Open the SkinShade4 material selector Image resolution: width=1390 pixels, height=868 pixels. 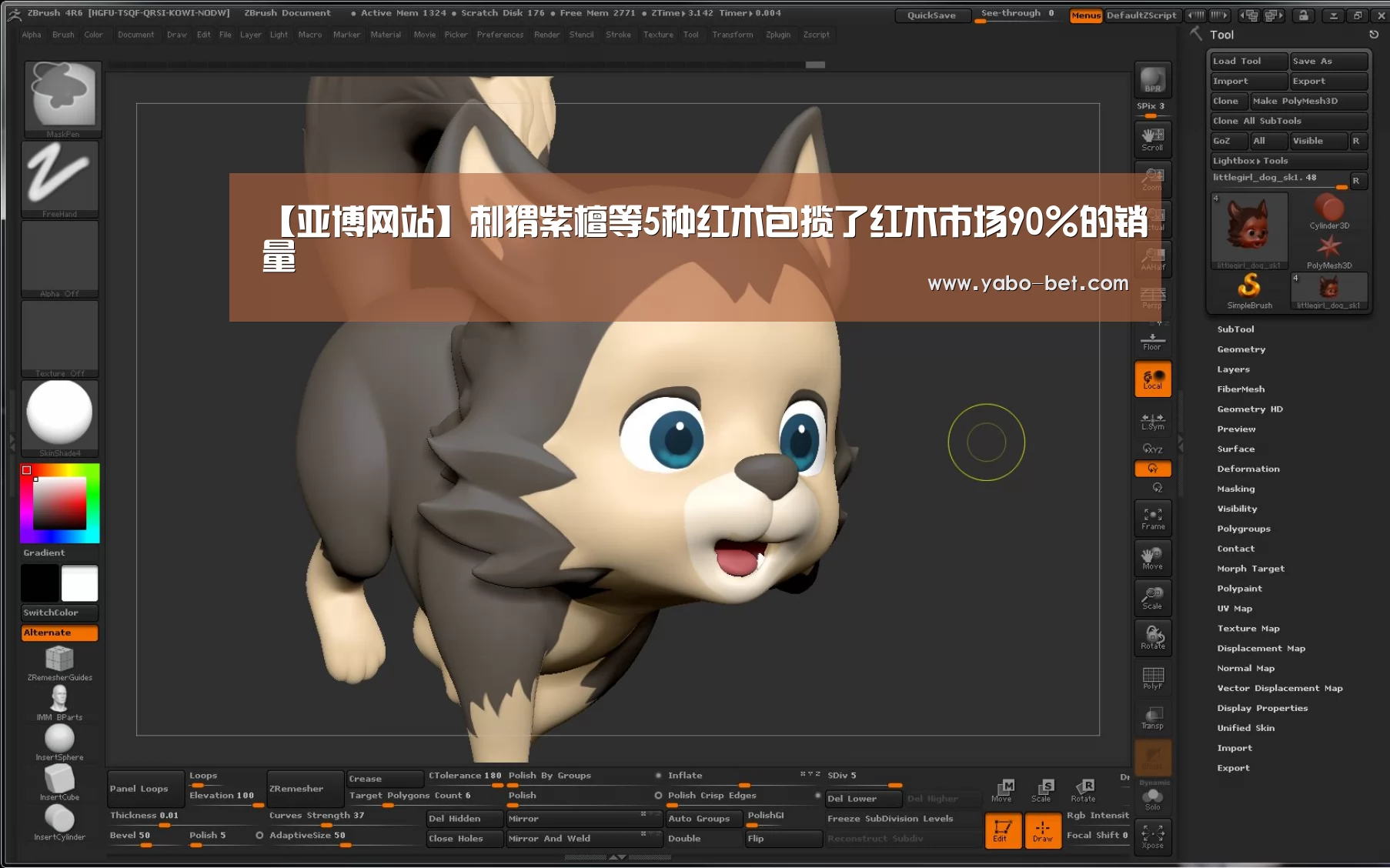(x=59, y=419)
